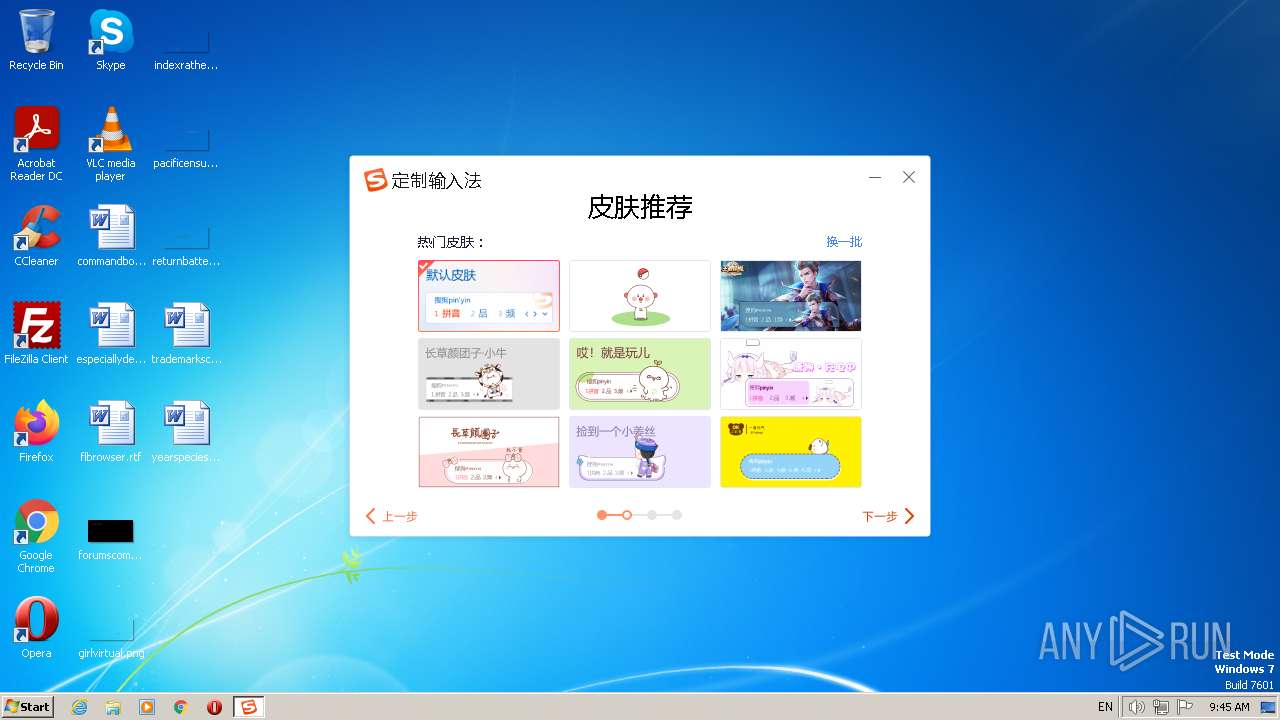The height and width of the screenshot is (720, 1280).
Task: Open forumscom... black thumbnail file
Action: 111,538
